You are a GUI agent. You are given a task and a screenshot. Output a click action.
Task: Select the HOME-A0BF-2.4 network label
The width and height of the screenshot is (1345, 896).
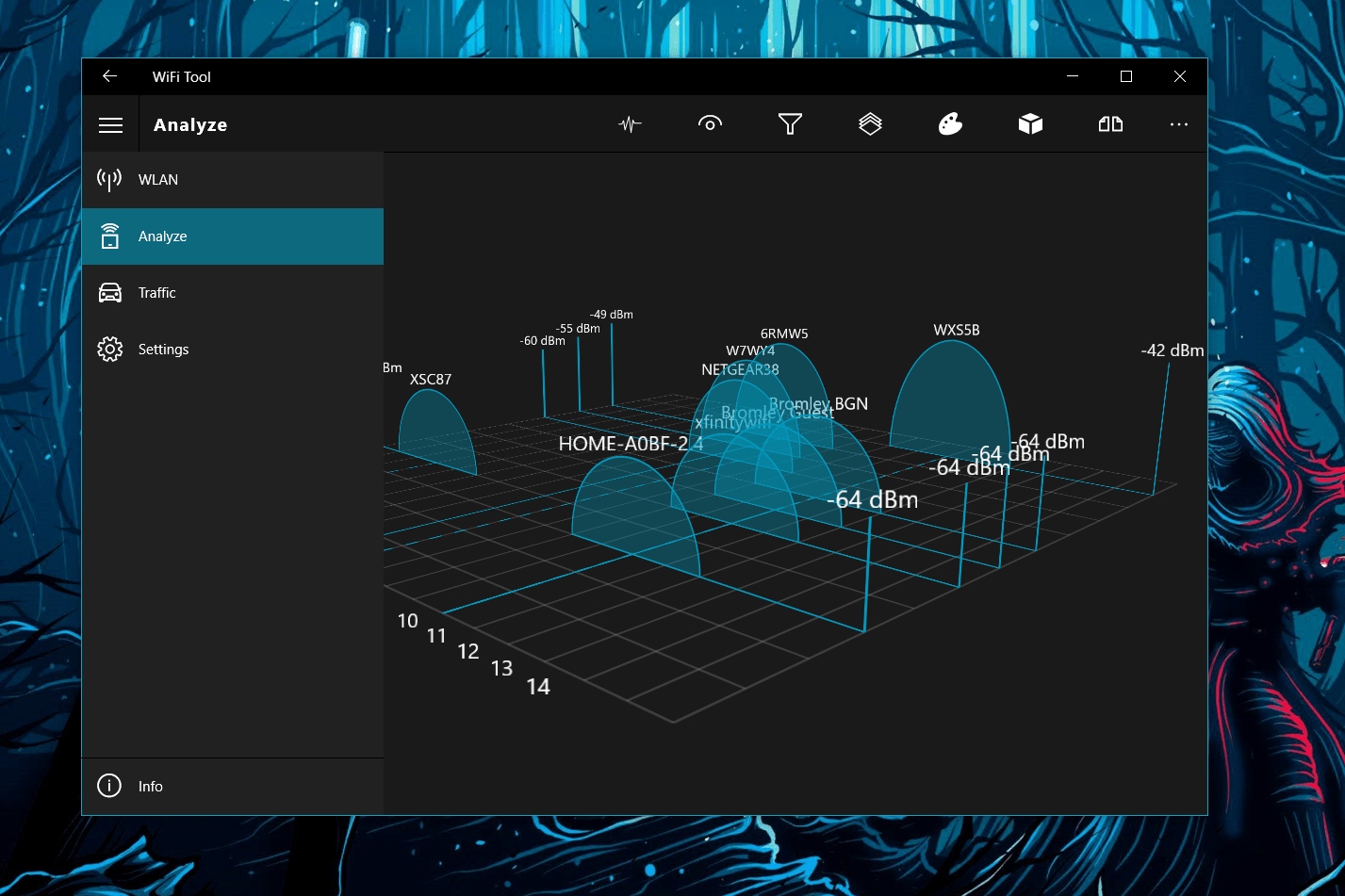point(631,444)
